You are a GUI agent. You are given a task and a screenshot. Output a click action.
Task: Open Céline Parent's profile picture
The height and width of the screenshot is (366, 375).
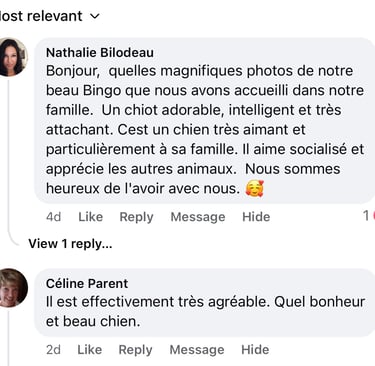point(13,288)
